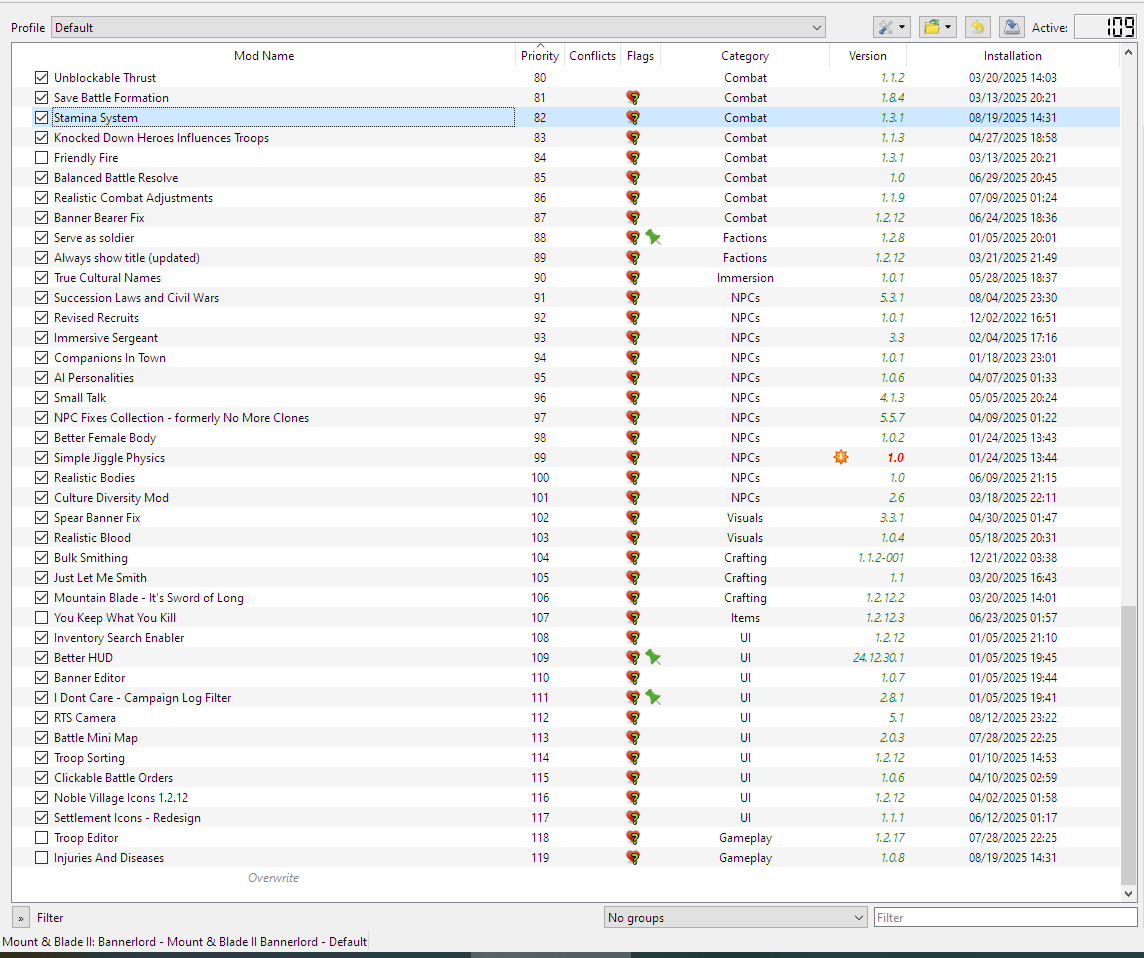Disable the Battle Mini Map checkbox
Image resolution: width=1144 pixels, height=958 pixels.
click(x=42, y=738)
